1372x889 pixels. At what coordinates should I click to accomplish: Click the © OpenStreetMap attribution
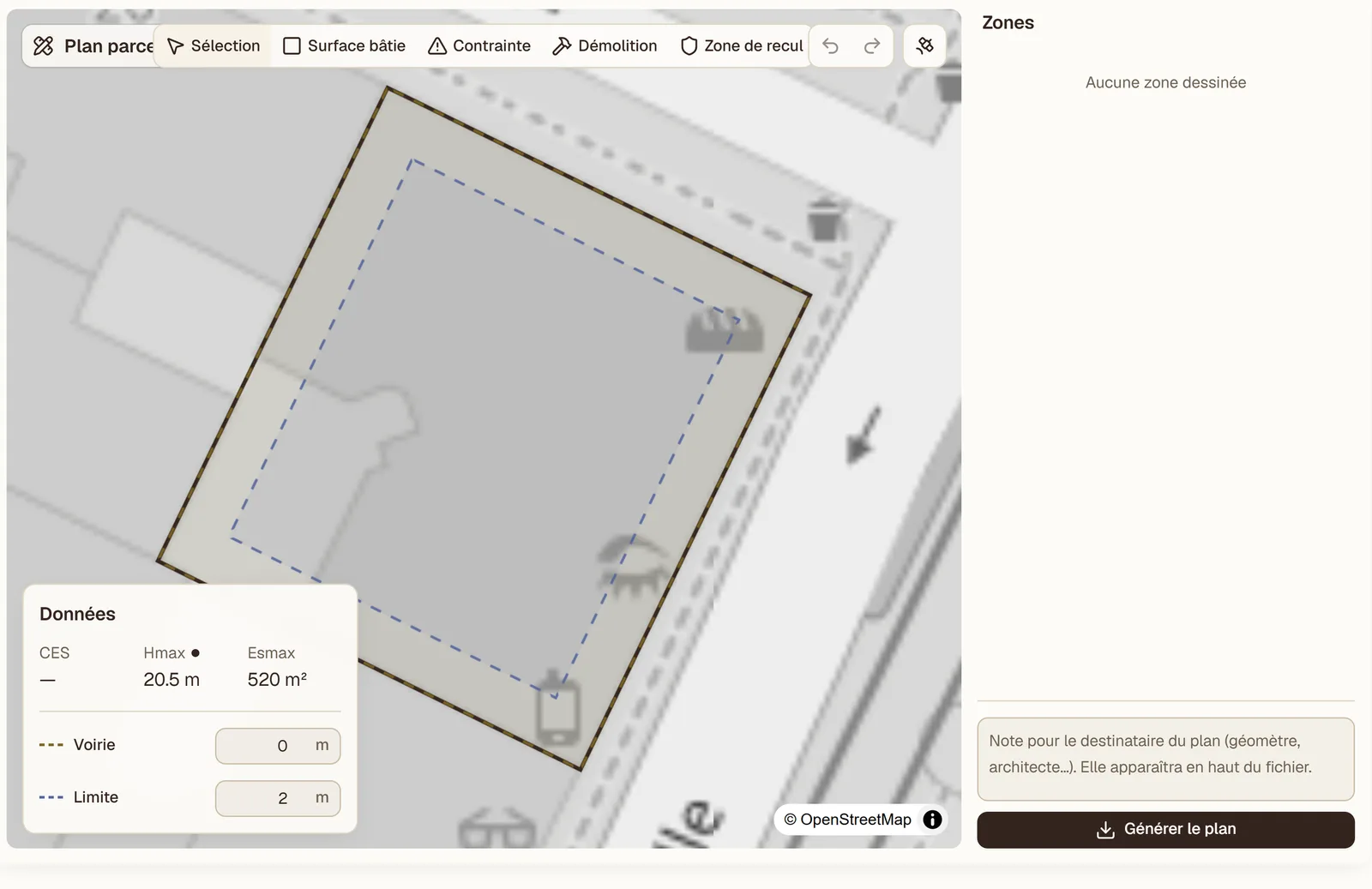(847, 820)
